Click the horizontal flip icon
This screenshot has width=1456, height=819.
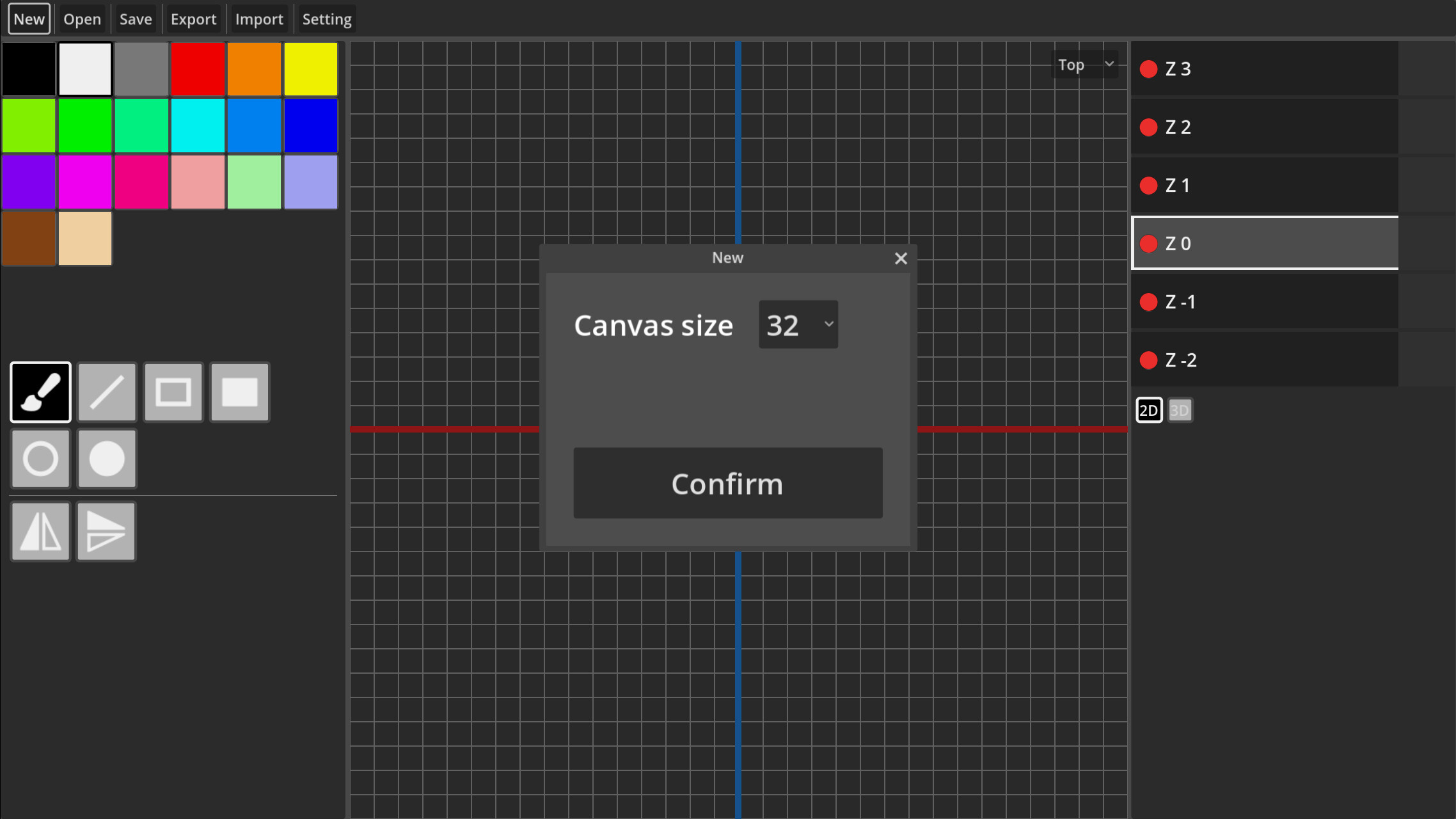coord(40,531)
